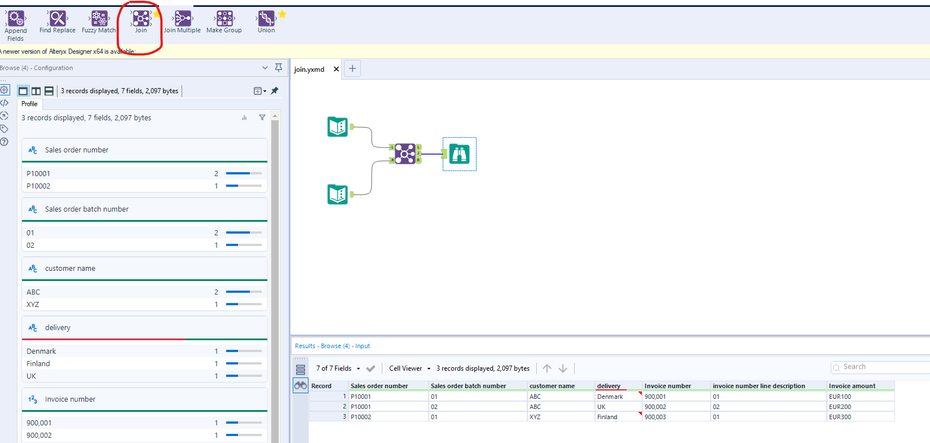Select the Append Fields tool
Image resolution: width=930 pixels, height=443 pixels.
(x=16, y=26)
